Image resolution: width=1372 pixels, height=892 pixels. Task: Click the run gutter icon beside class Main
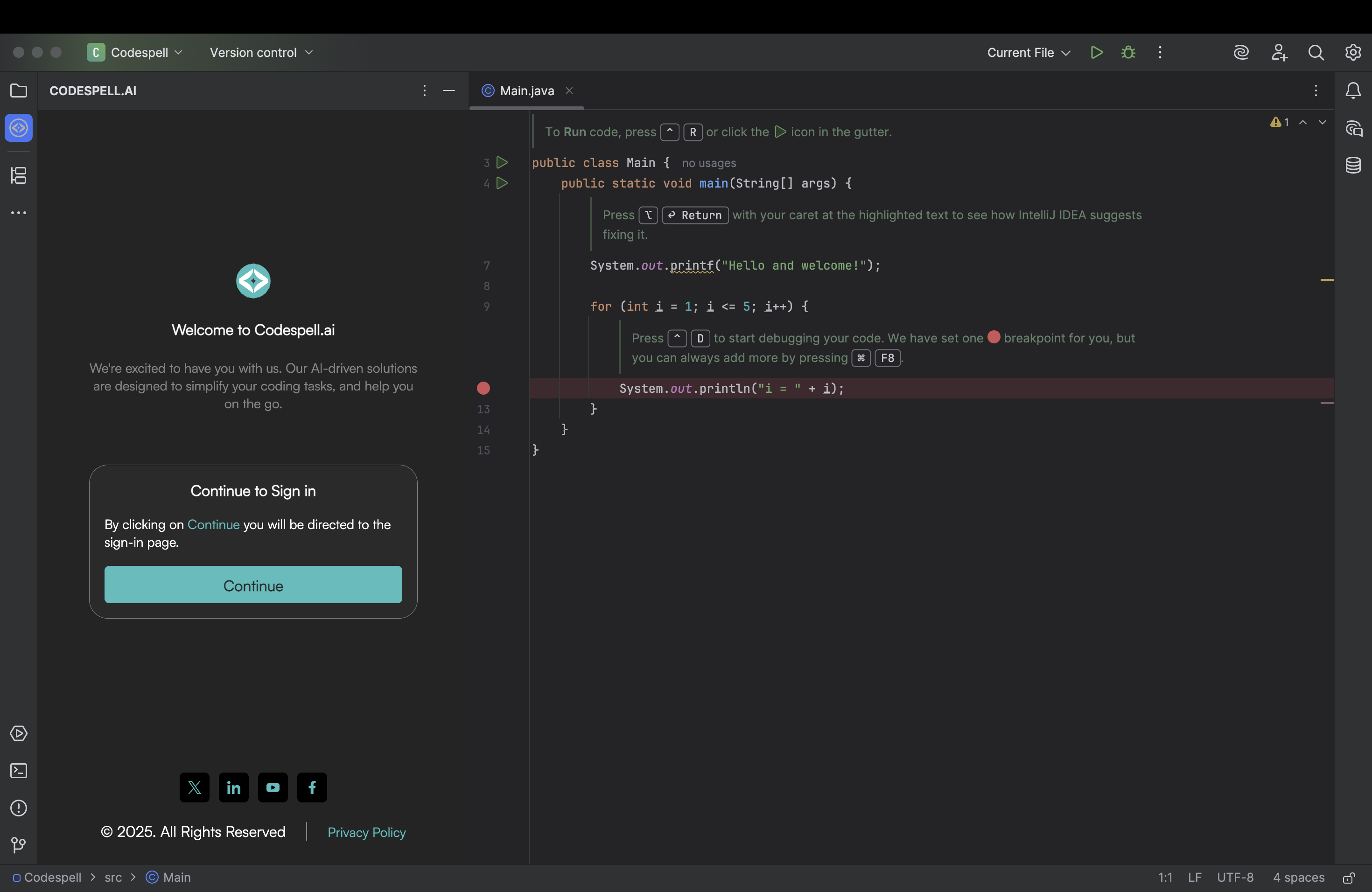[x=502, y=162]
